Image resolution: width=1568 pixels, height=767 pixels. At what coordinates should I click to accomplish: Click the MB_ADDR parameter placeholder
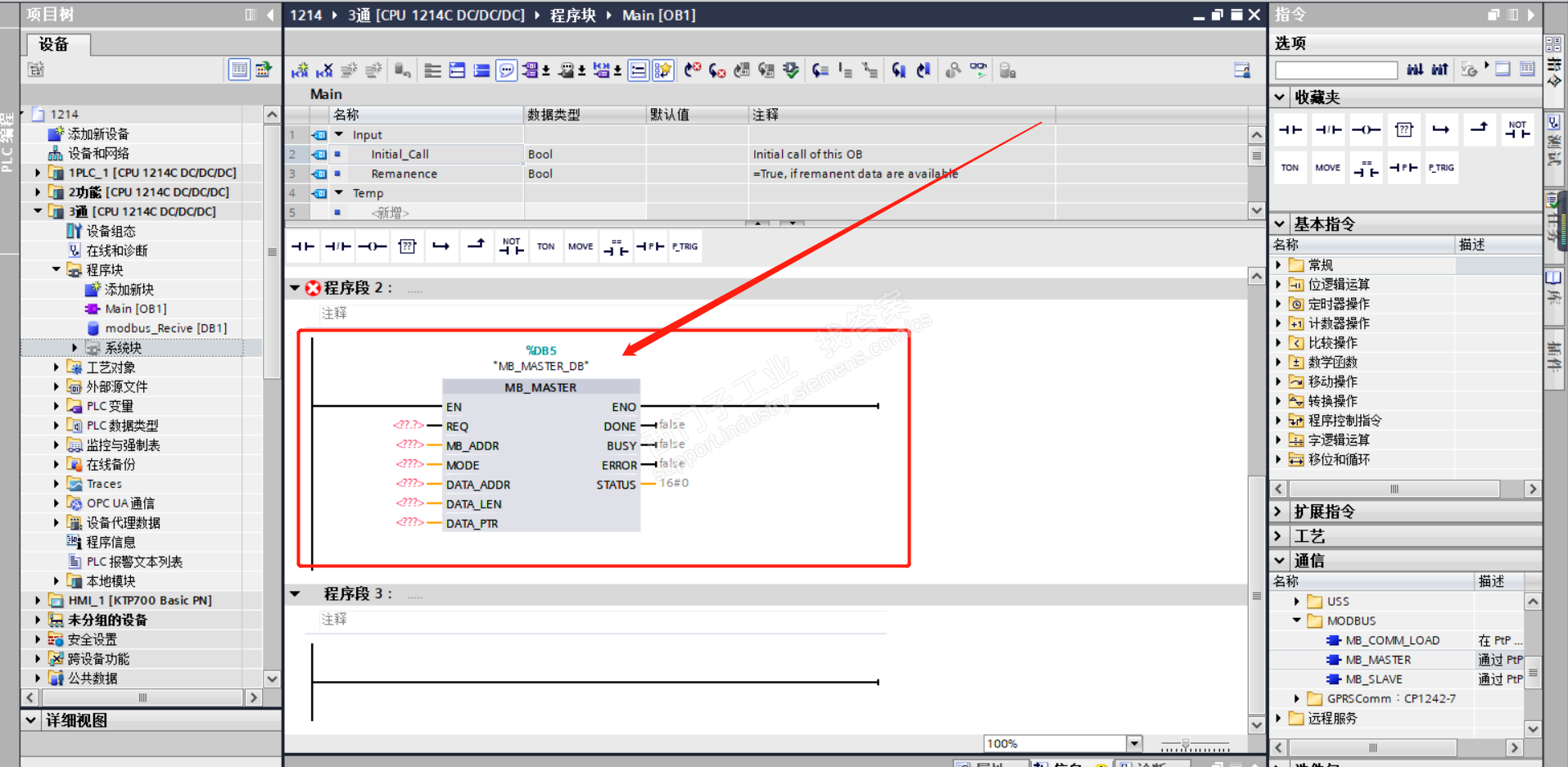click(409, 444)
